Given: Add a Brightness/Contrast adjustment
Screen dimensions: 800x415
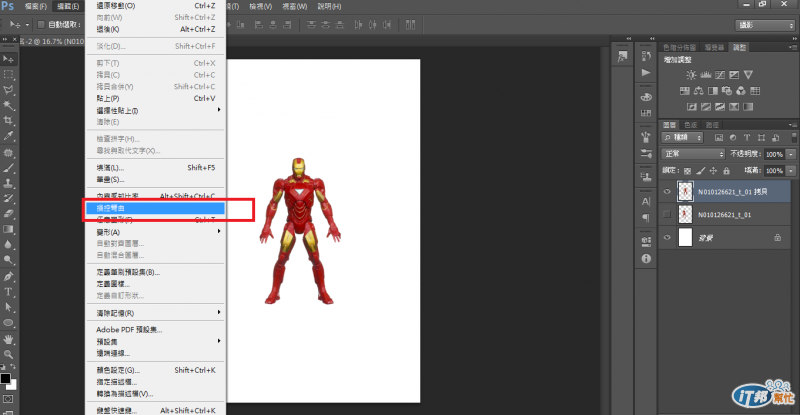Looking at the screenshot, I should pyautogui.click(x=690, y=75).
